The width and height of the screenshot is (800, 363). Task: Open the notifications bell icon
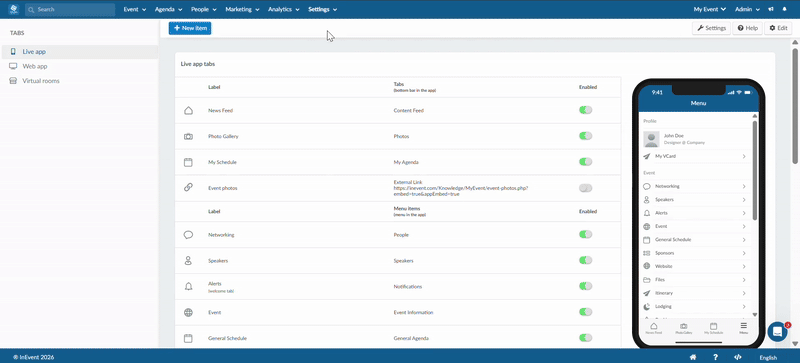(x=785, y=9)
